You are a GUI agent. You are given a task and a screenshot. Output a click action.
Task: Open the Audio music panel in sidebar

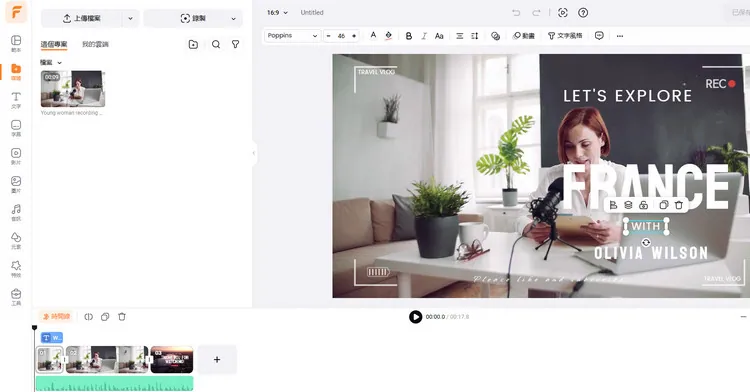click(x=16, y=212)
